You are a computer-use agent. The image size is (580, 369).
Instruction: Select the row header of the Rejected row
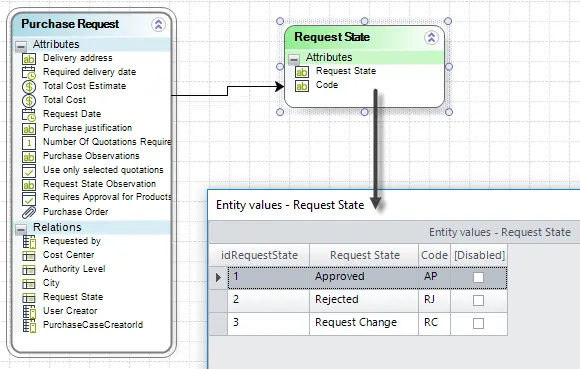[x=218, y=300]
